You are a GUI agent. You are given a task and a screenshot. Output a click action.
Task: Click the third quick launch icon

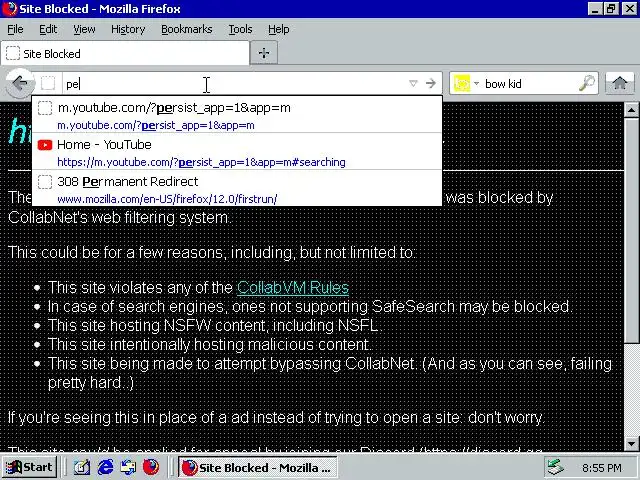(129, 467)
